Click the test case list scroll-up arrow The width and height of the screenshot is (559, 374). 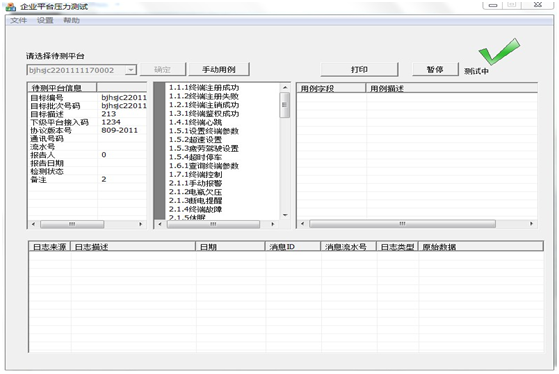(x=285, y=87)
